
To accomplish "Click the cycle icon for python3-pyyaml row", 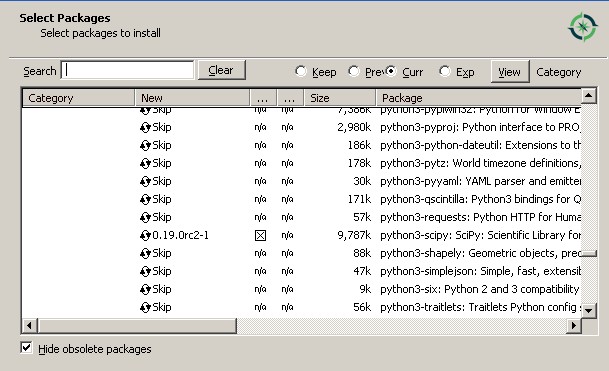I will coord(145,181).
